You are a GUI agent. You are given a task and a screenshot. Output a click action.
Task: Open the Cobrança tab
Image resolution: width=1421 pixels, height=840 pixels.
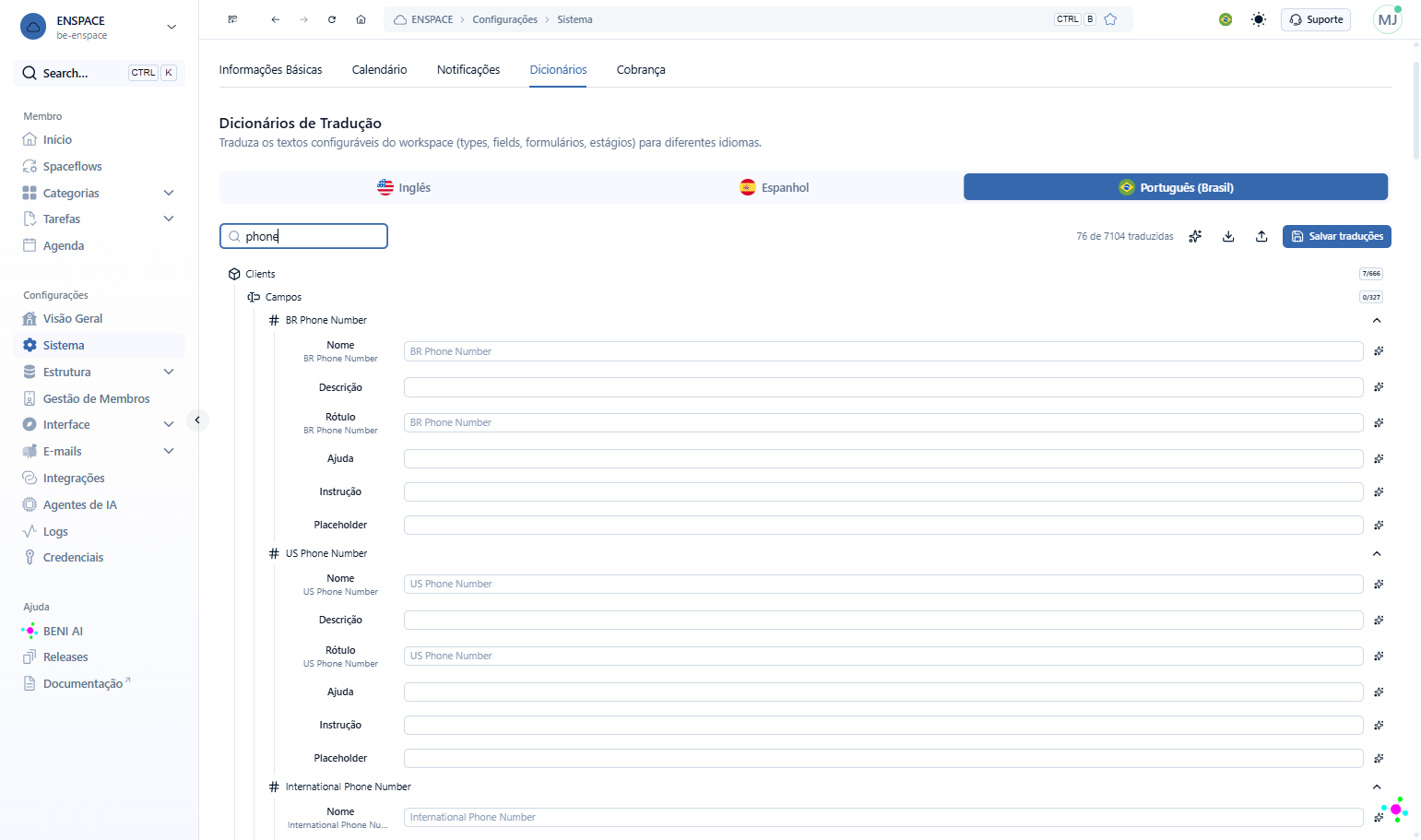[641, 70]
